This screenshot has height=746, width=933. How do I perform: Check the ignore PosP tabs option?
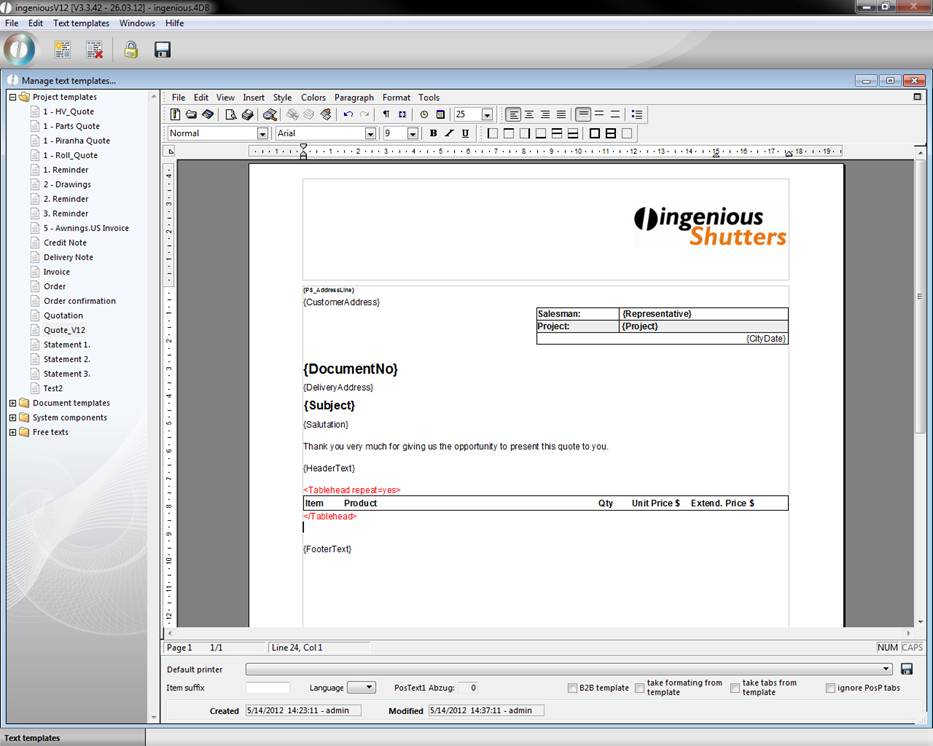click(831, 688)
